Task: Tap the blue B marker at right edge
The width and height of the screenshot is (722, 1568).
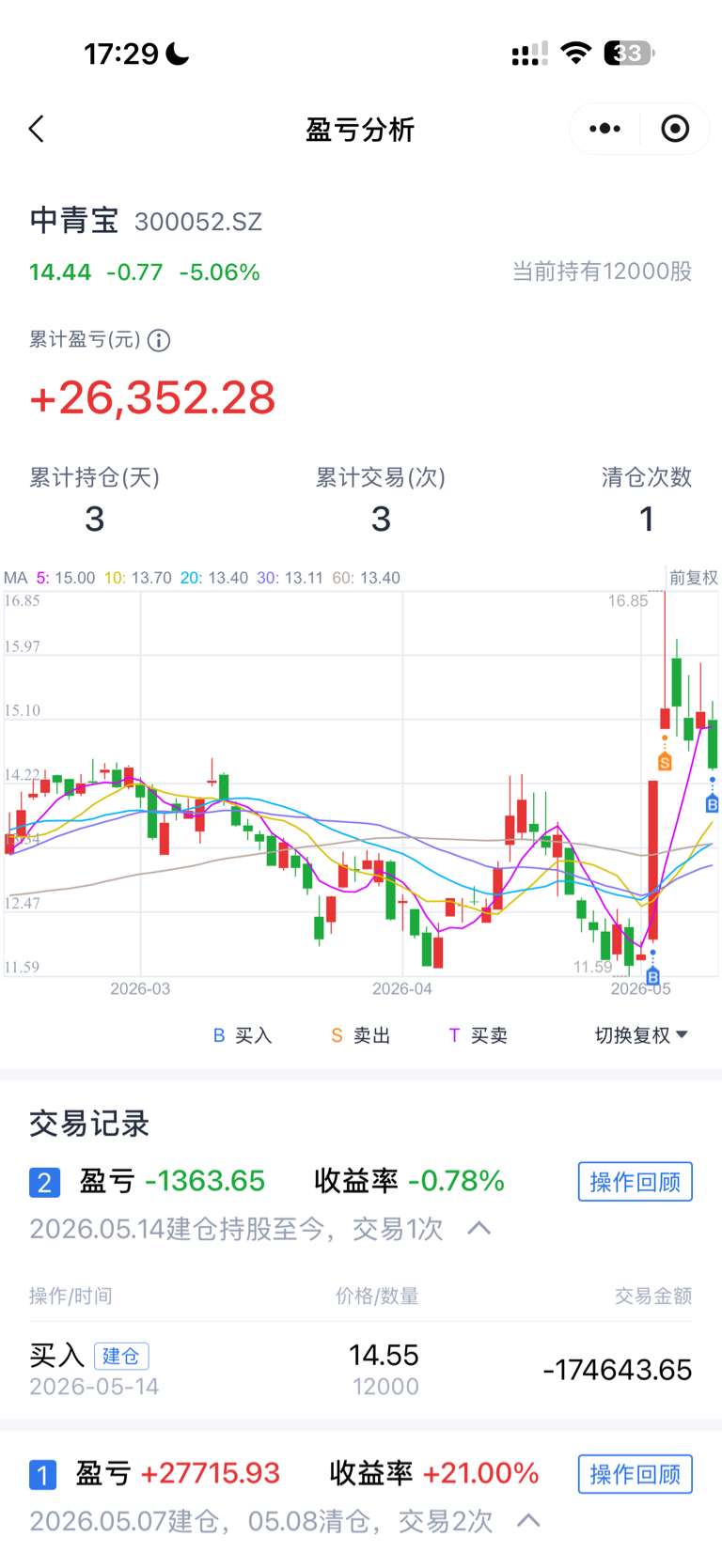Action: click(x=712, y=803)
